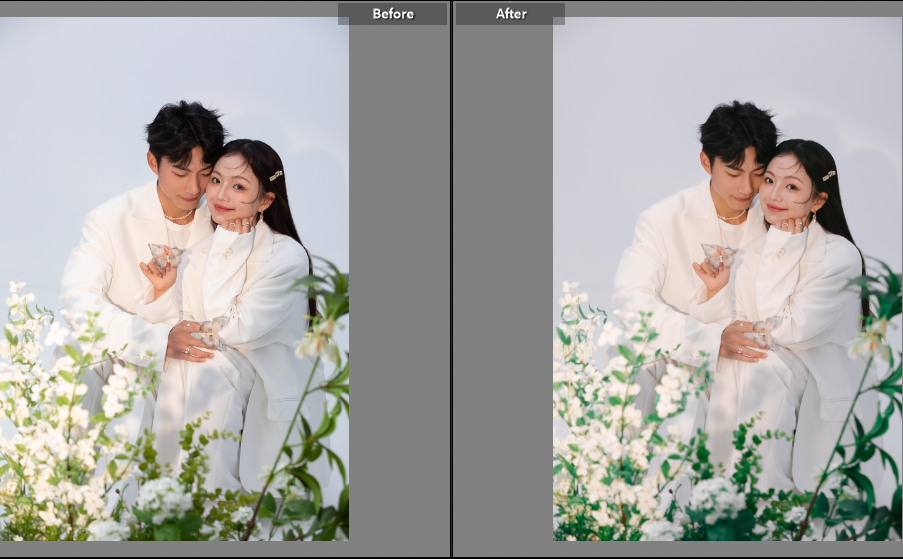Click the vertical divider between Before and After panes
The width and height of the screenshot is (903, 559).
click(x=452, y=280)
